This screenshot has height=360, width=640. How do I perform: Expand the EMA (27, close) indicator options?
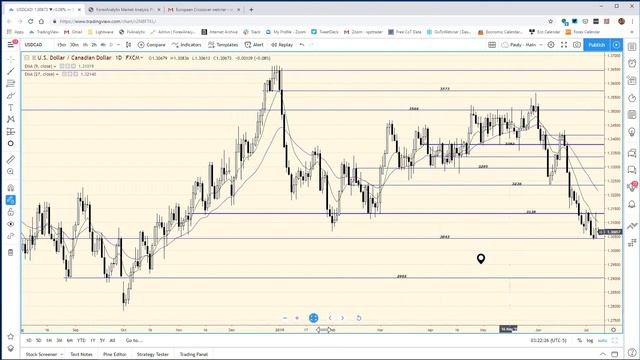pyautogui.click(x=57, y=74)
